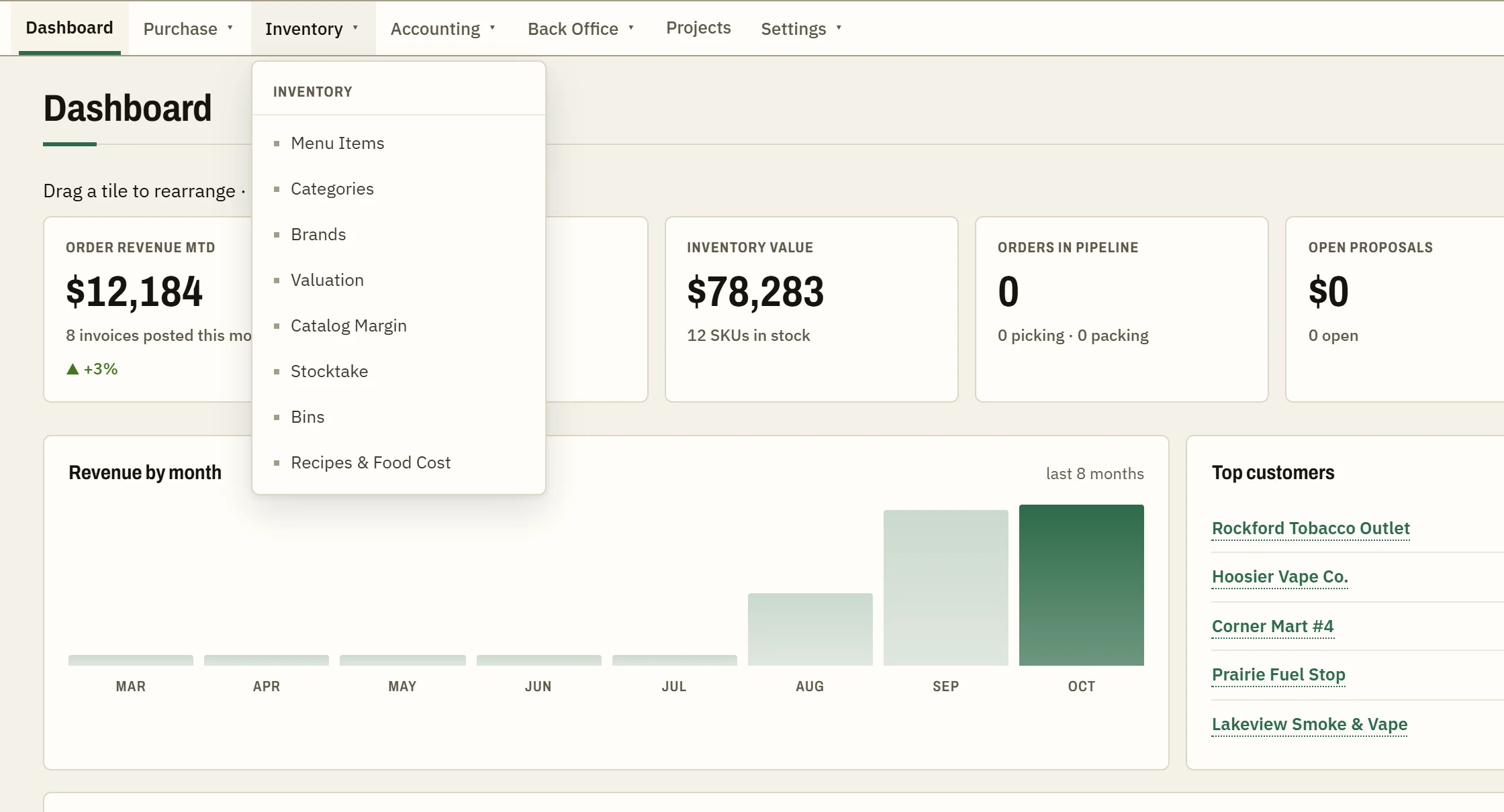Click the AUG revenue bar

[x=810, y=629]
